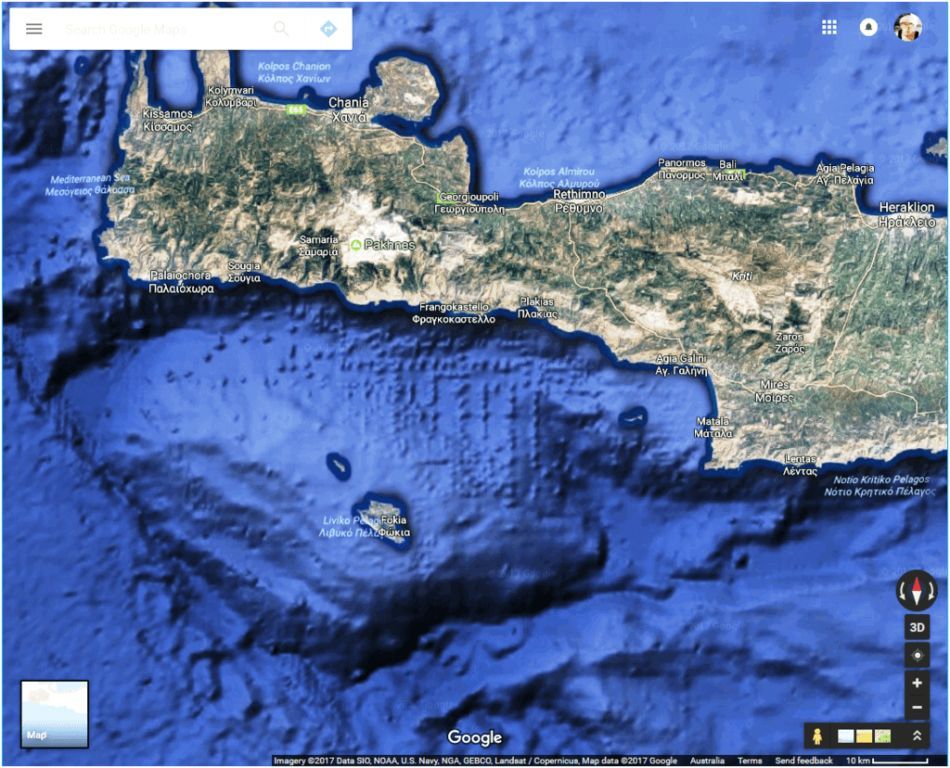Open the hamburger main menu

pos(34,28)
